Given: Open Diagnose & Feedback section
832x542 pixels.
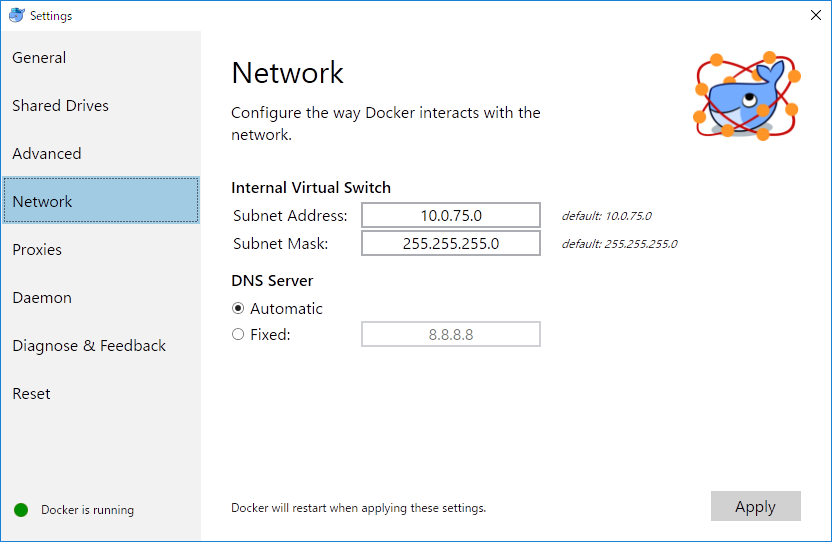Looking at the screenshot, I should click(101, 346).
